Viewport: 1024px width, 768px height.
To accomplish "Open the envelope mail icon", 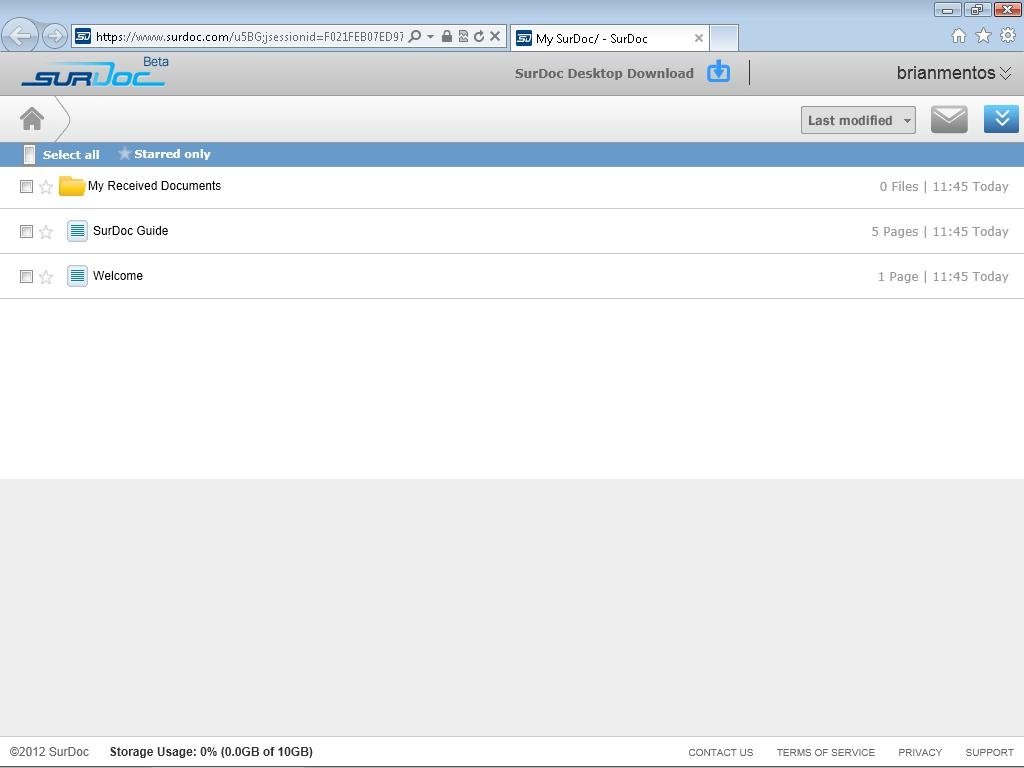I will 949,120.
